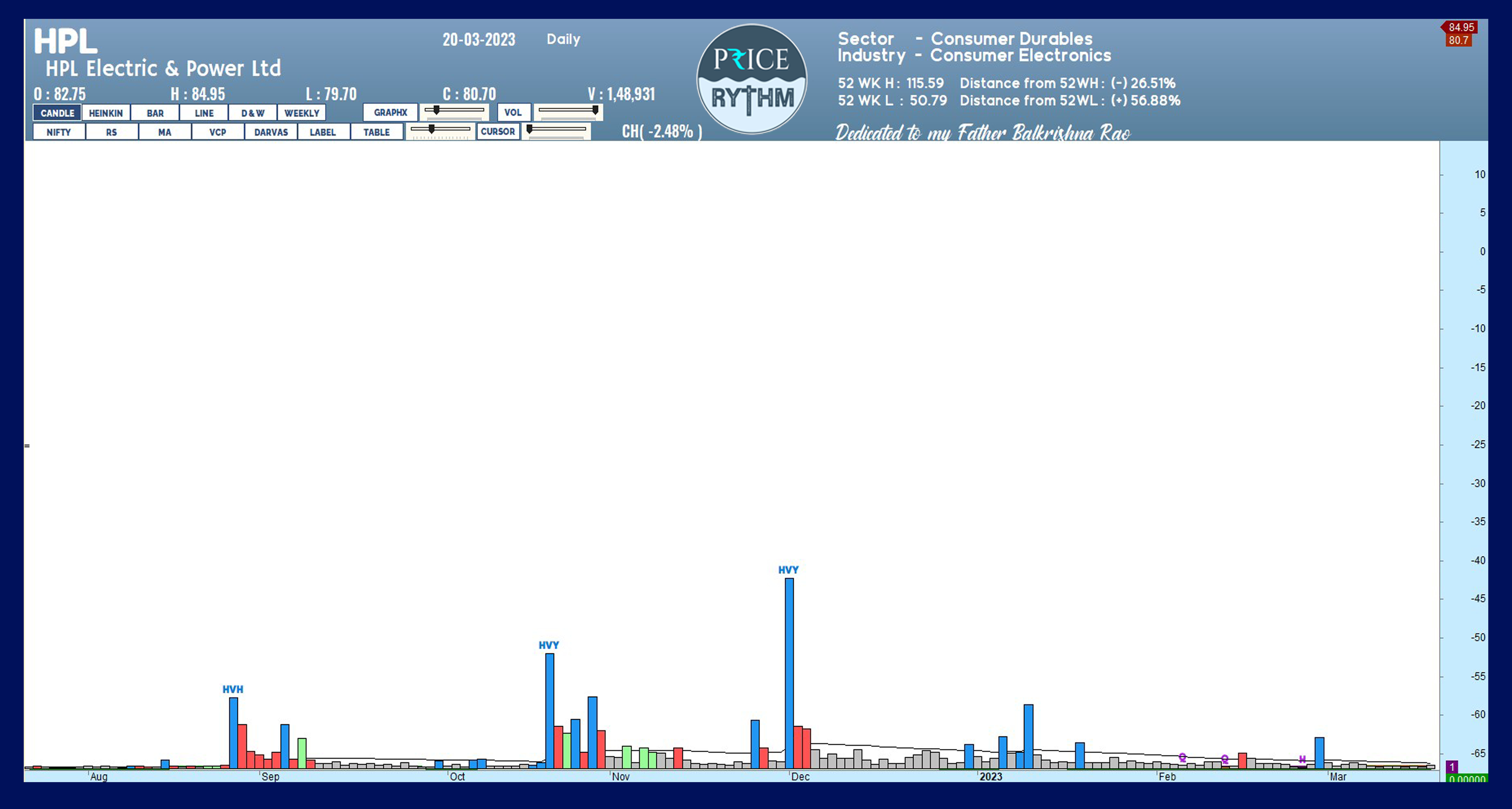Toggle the MA moving averages
The width and height of the screenshot is (1512, 809).
pos(165,132)
